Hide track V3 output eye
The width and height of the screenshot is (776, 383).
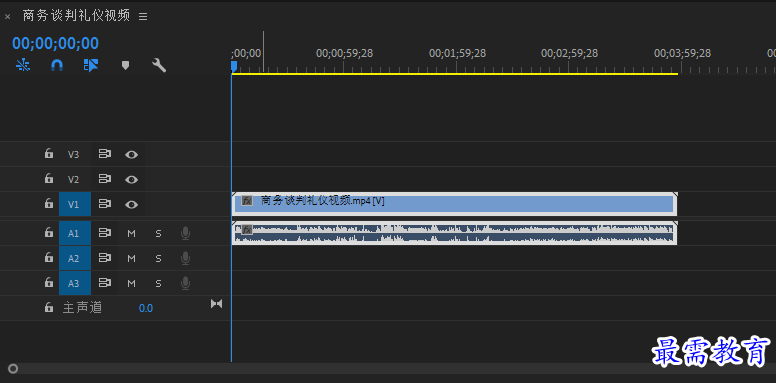pos(131,154)
